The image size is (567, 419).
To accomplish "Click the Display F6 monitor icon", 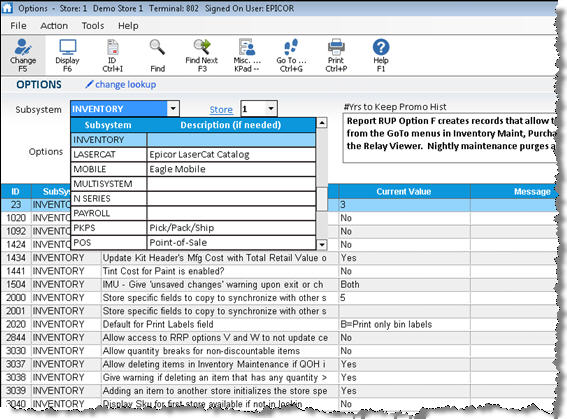I will pos(67,47).
